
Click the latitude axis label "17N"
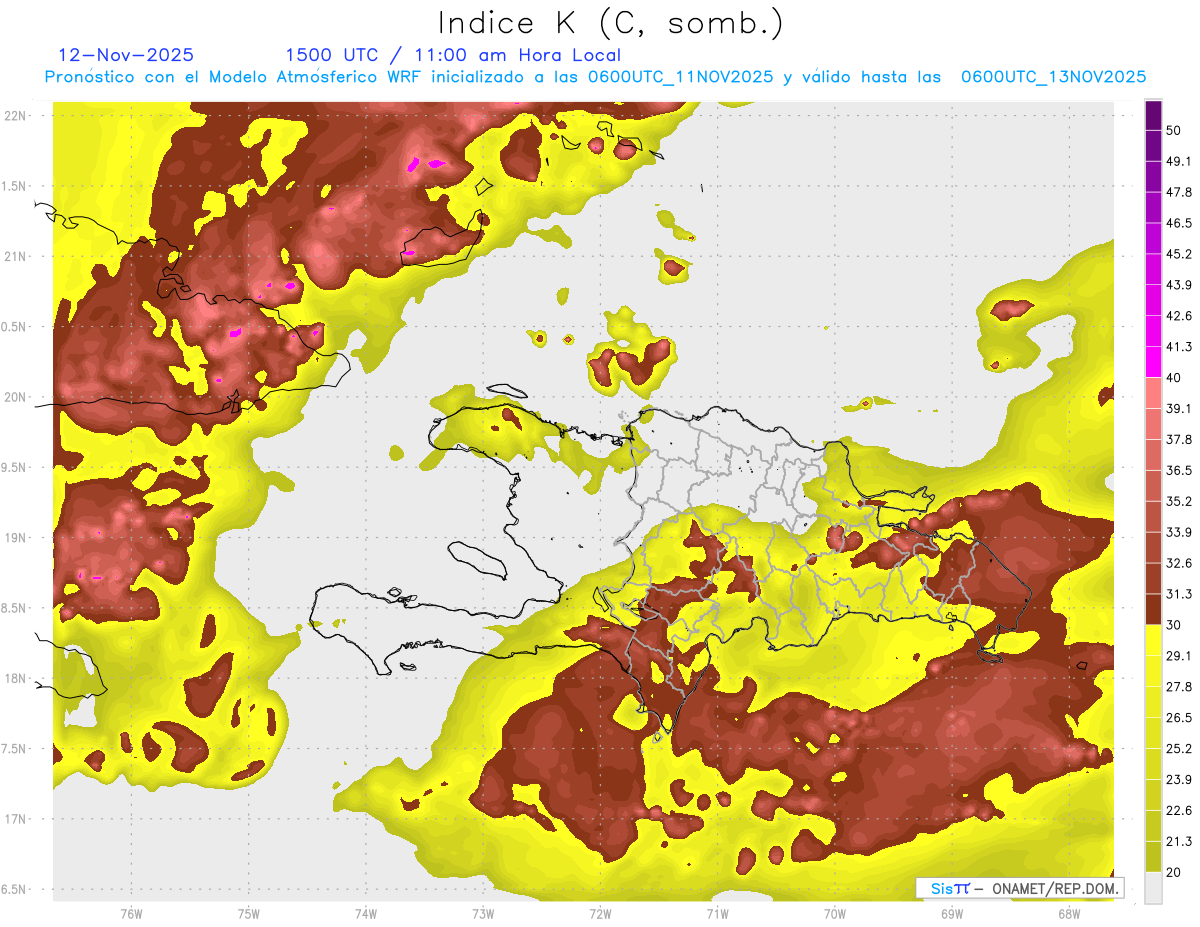coord(17,819)
